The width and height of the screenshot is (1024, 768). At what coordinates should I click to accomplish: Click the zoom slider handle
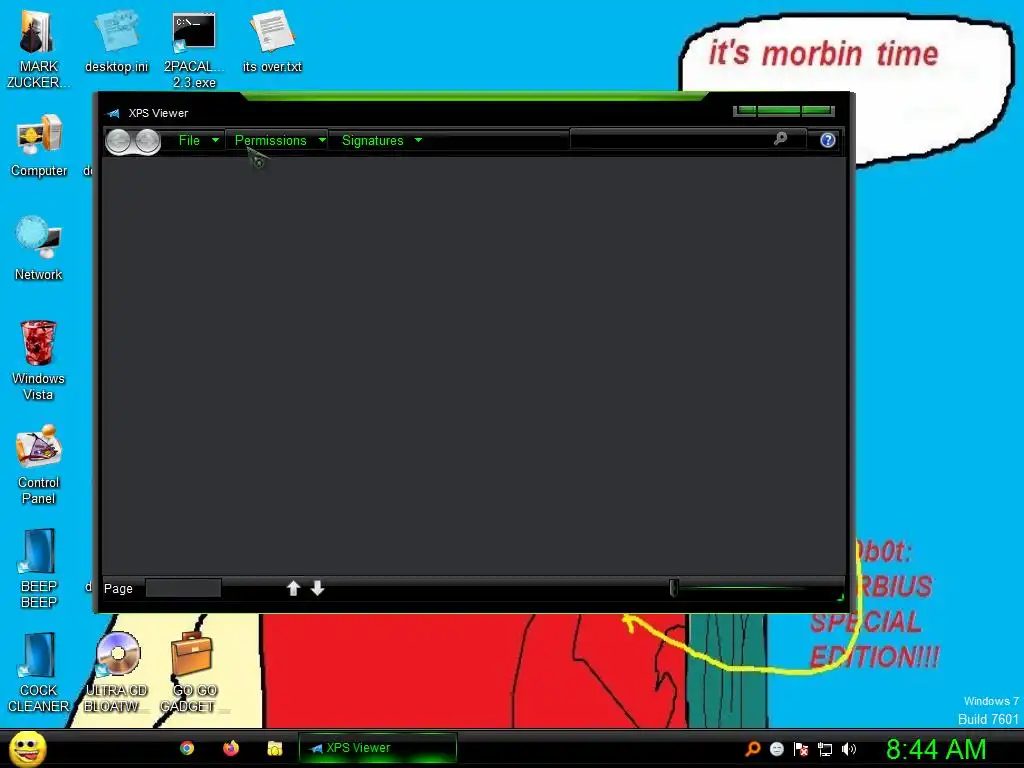[x=673, y=588]
